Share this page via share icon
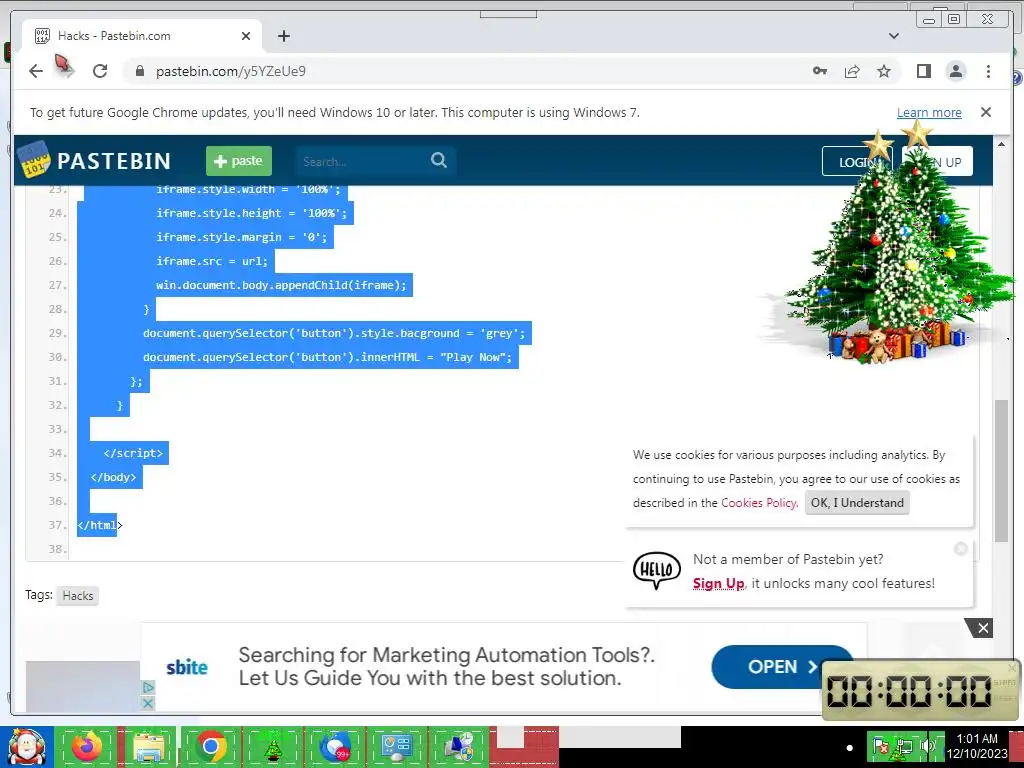Image resolution: width=1024 pixels, height=768 pixels. coord(852,71)
